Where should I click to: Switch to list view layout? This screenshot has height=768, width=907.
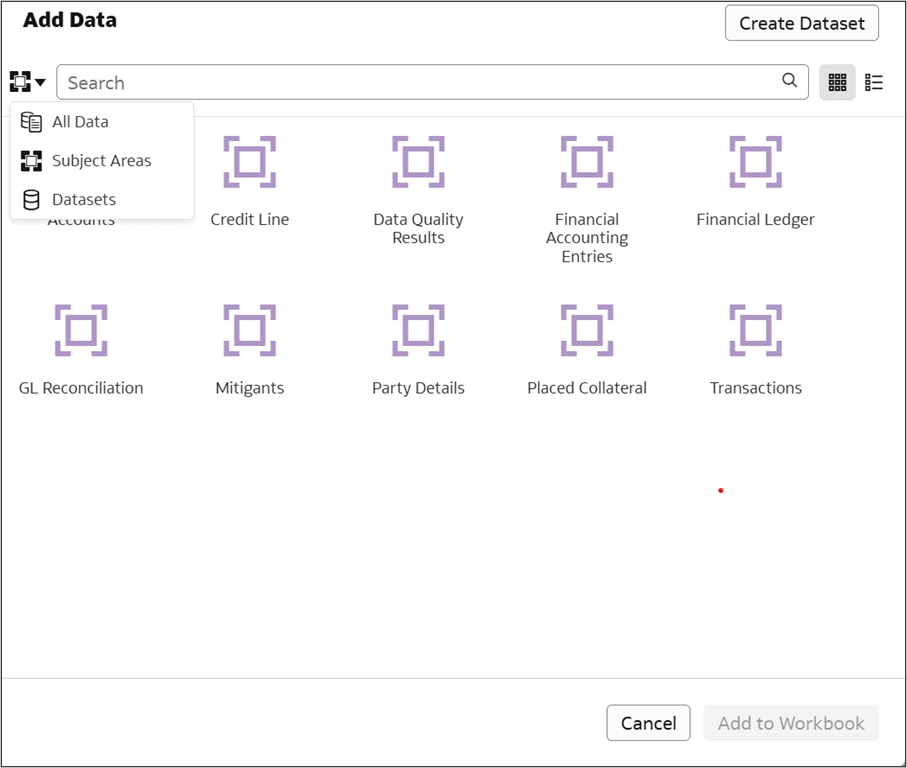click(873, 81)
